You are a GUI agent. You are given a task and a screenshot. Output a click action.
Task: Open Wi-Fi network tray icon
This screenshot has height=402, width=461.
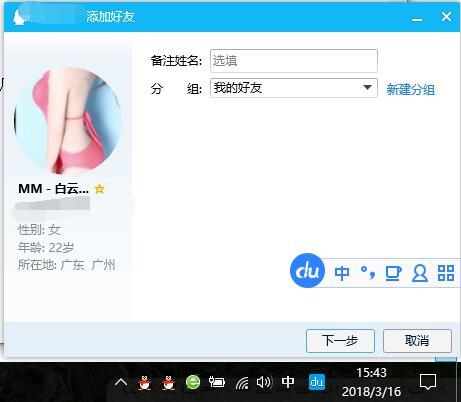(242, 383)
